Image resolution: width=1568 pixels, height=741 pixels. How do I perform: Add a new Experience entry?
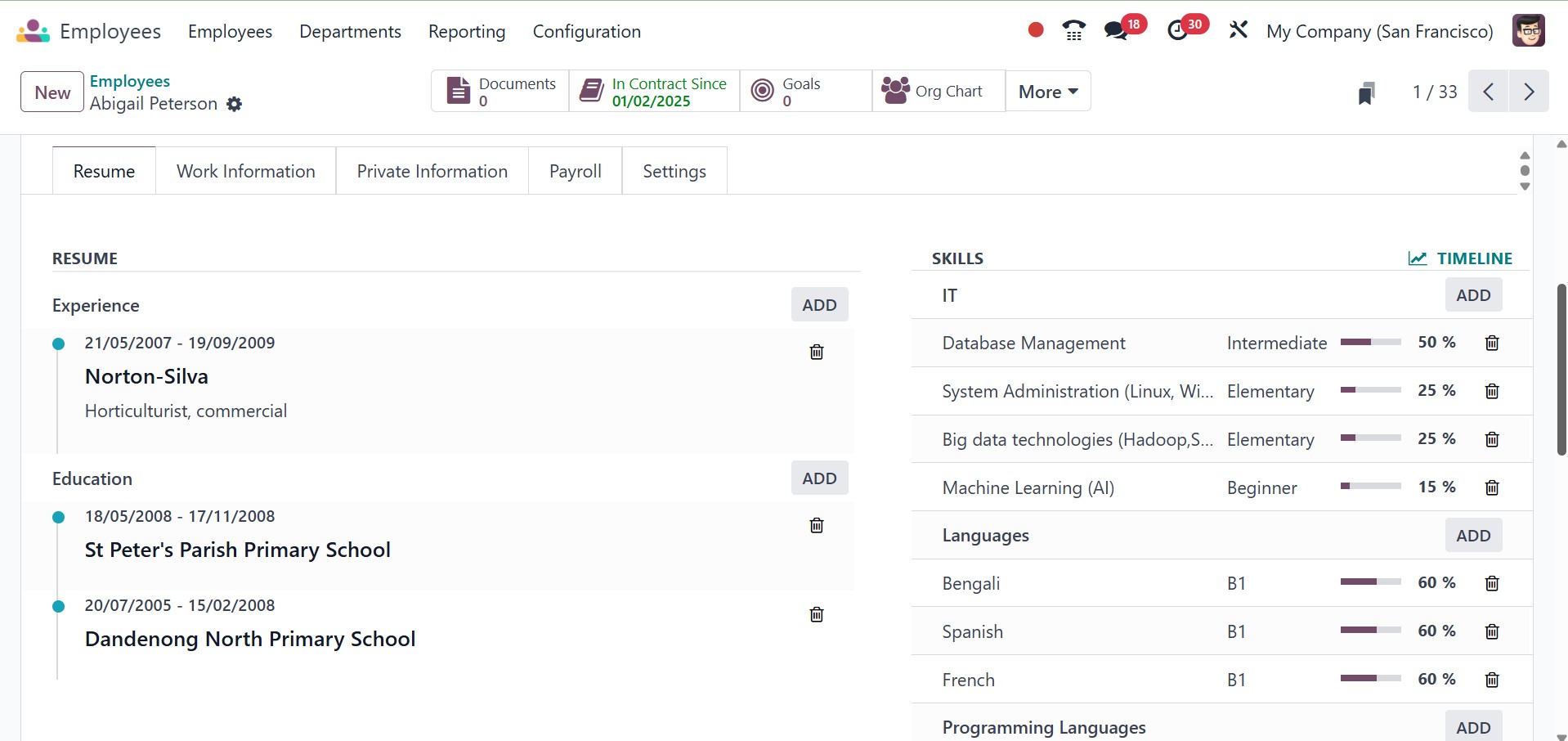click(819, 305)
